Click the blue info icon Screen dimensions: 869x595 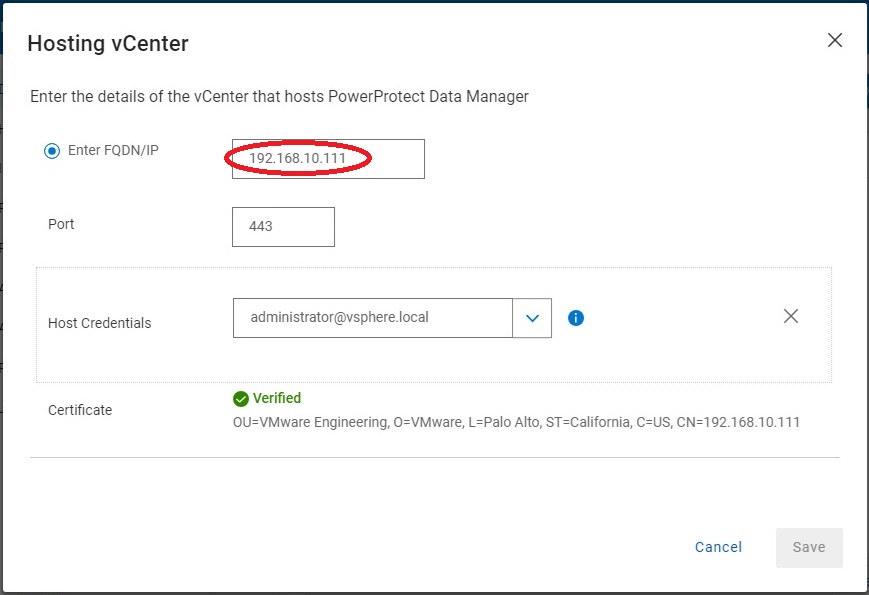[576, 318]
